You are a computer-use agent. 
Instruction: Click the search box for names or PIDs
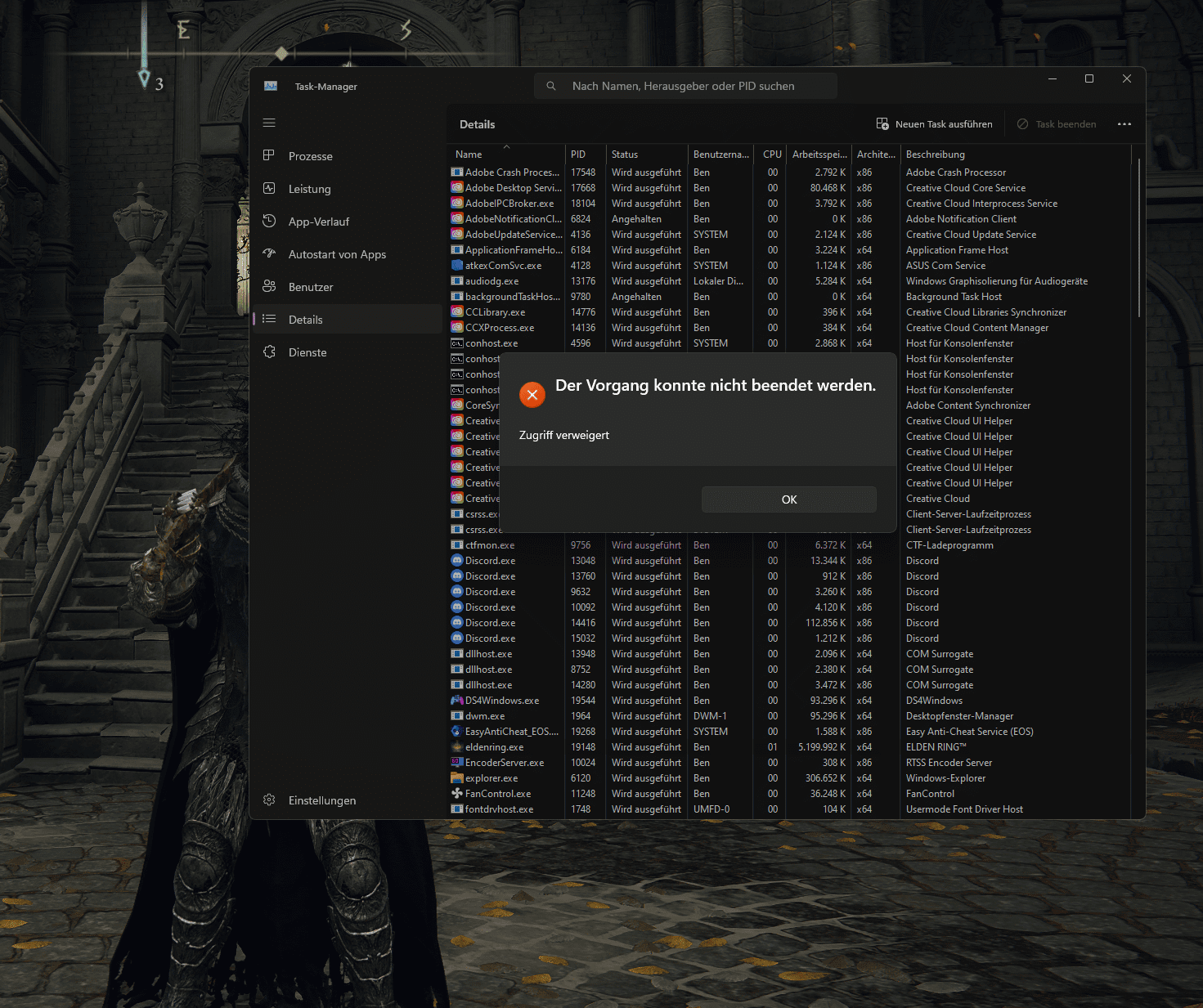(685, 86)
